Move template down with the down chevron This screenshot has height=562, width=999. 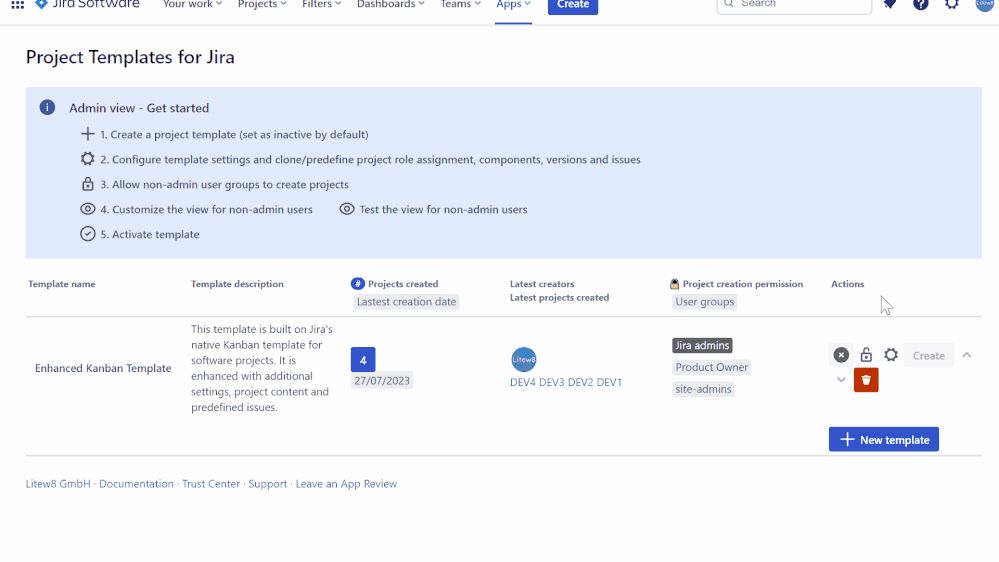pos(841,380)
